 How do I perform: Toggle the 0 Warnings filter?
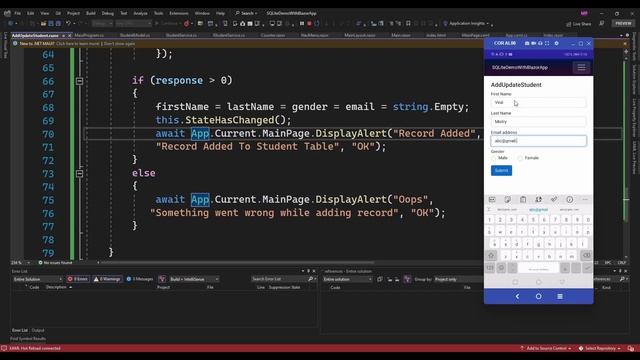tap(107, 279)
